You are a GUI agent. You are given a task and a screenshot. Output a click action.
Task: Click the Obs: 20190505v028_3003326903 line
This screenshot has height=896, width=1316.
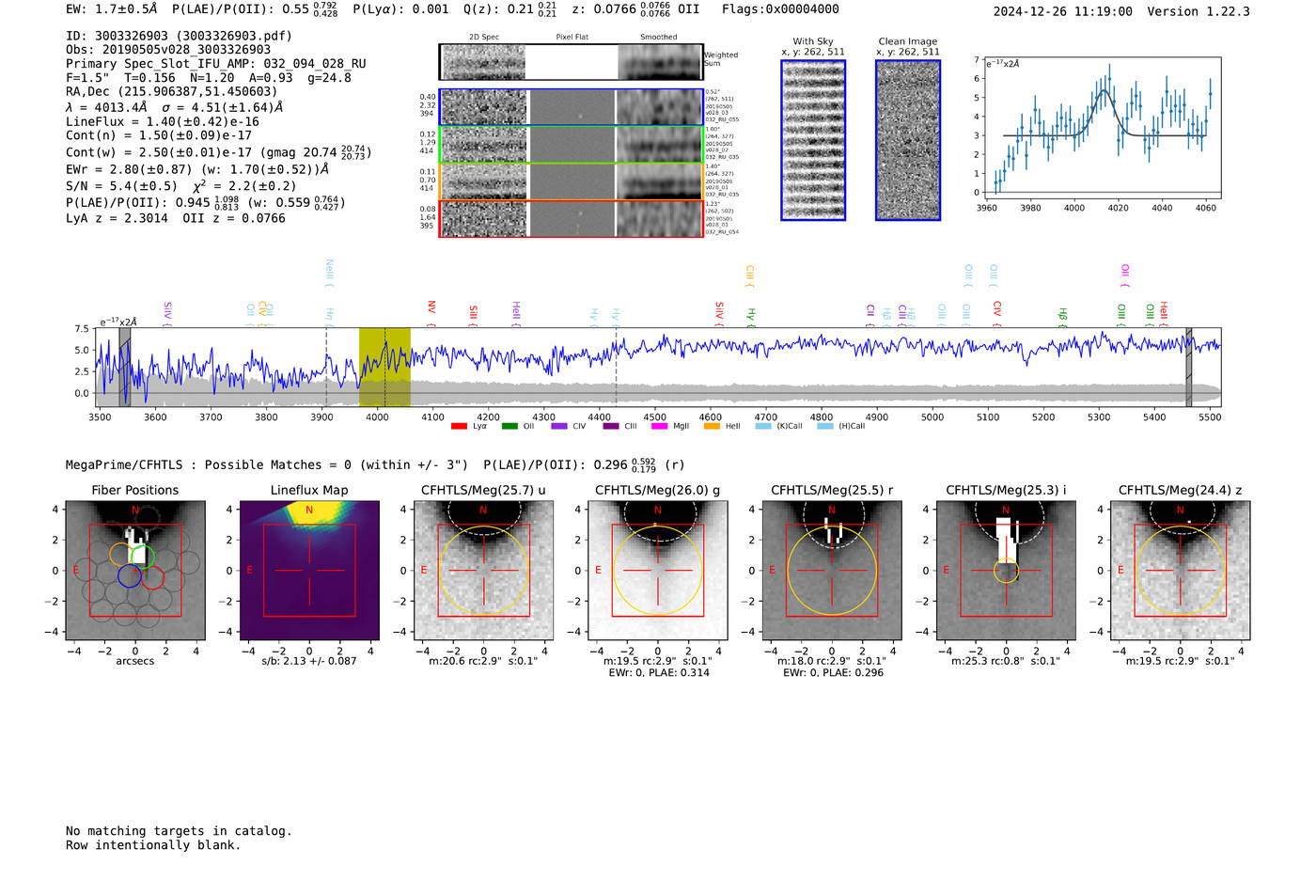168,50
